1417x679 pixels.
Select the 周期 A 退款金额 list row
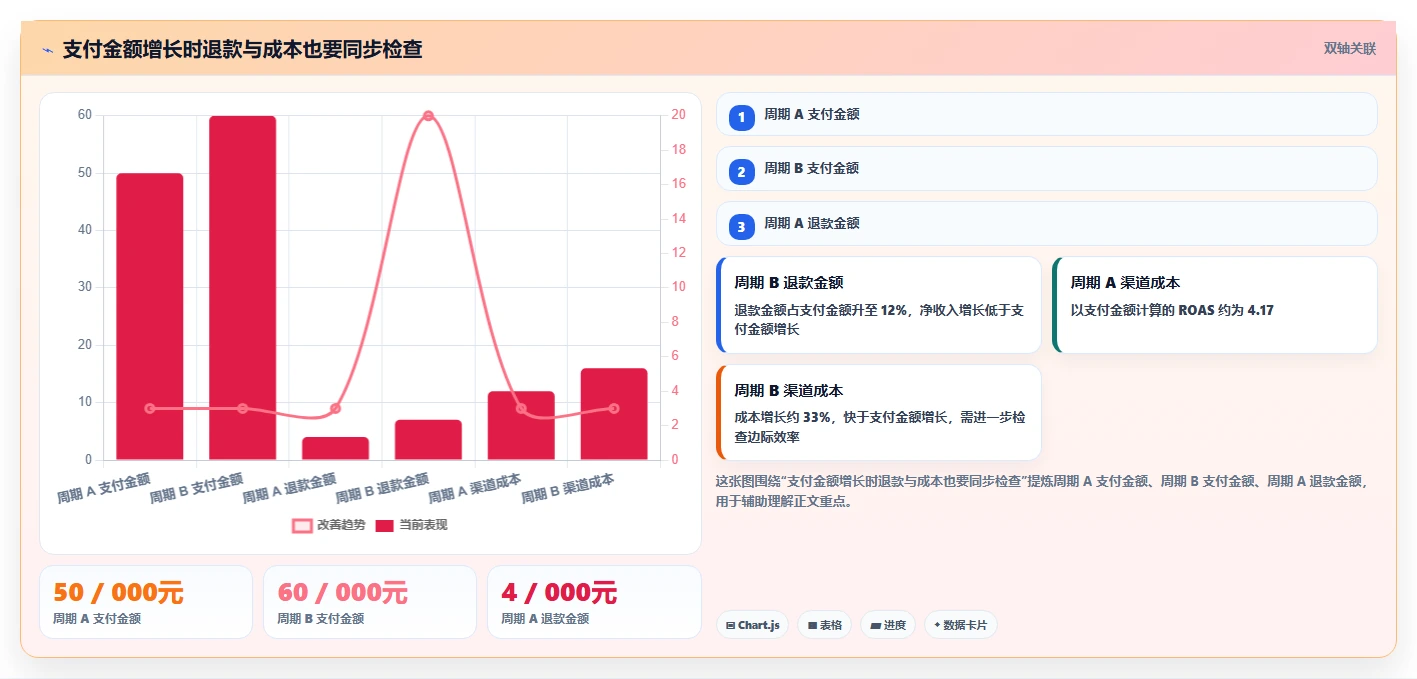point(1047,223)
